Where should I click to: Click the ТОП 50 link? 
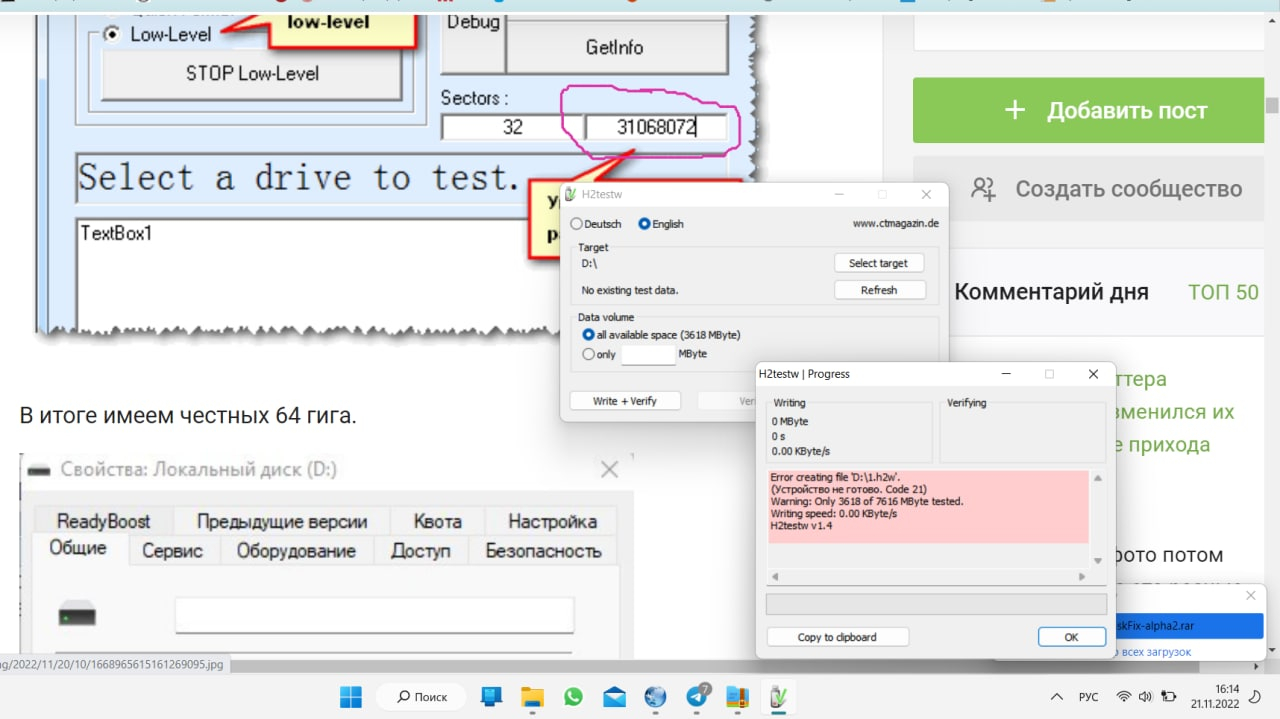pyautogui.click(x=1222, y=292)
